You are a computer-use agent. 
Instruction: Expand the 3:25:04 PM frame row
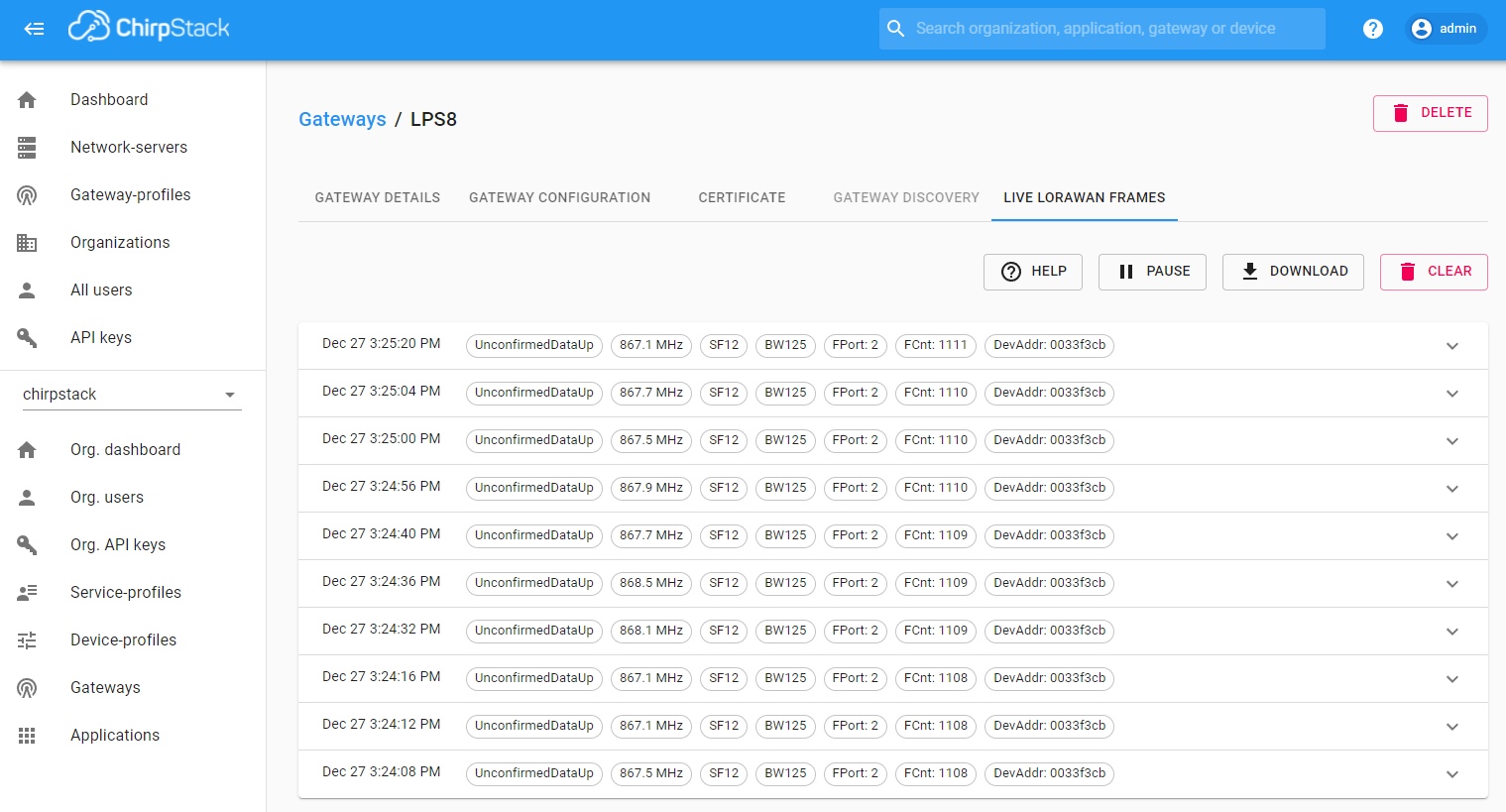click(x=1452, y=394)
